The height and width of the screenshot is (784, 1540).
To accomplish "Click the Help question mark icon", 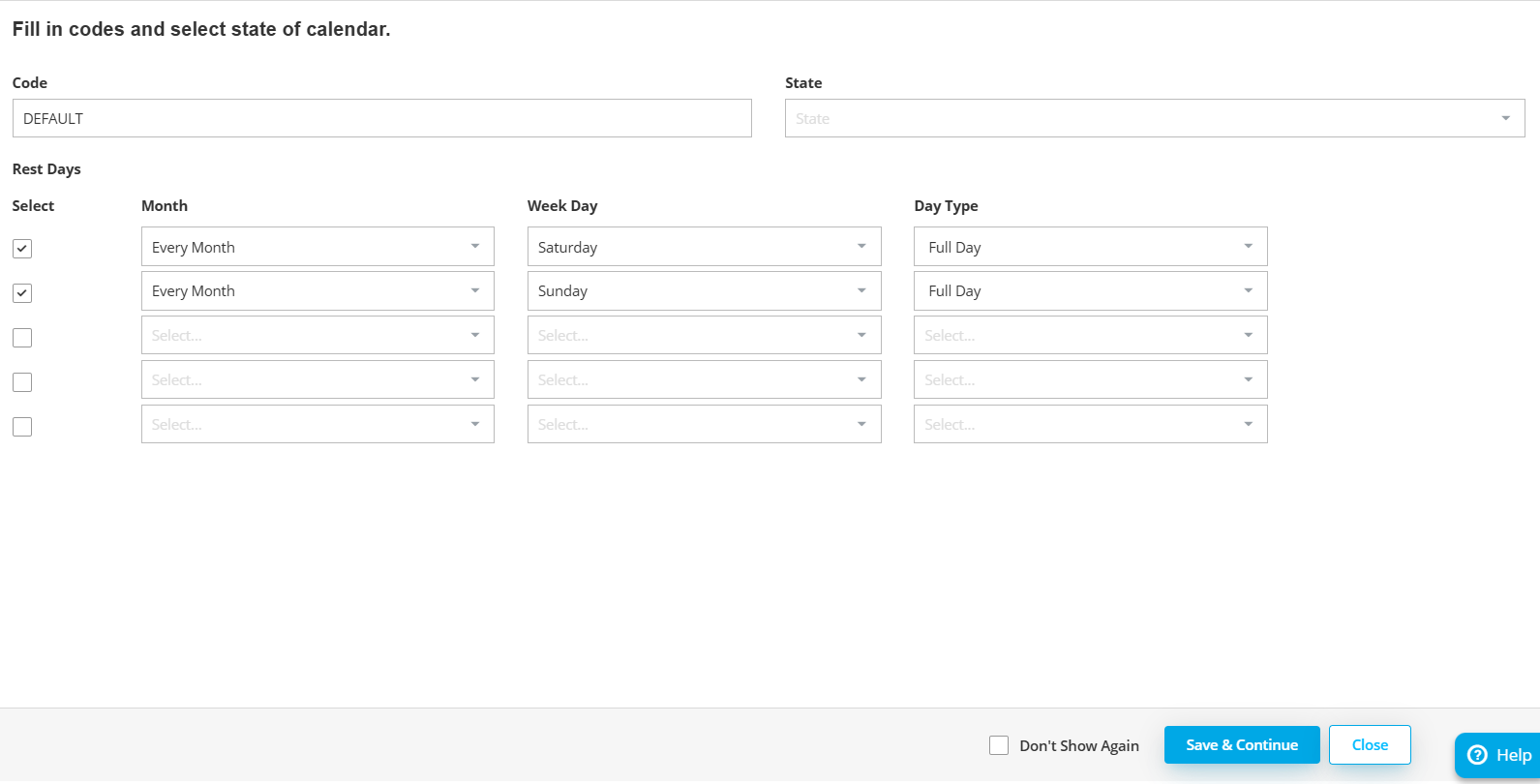I will click(x=1477, y=755).
